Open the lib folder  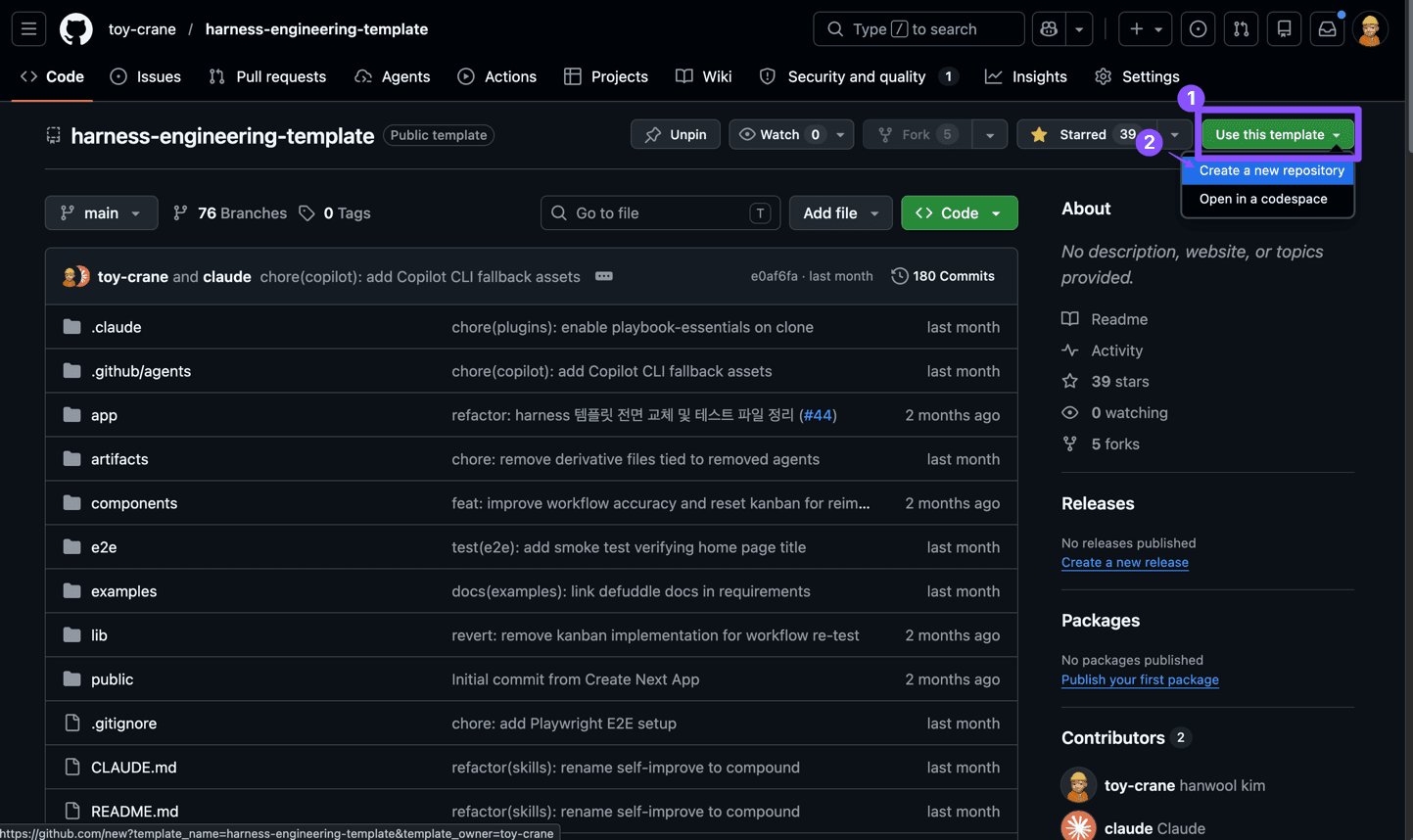(x=99, y=635)
